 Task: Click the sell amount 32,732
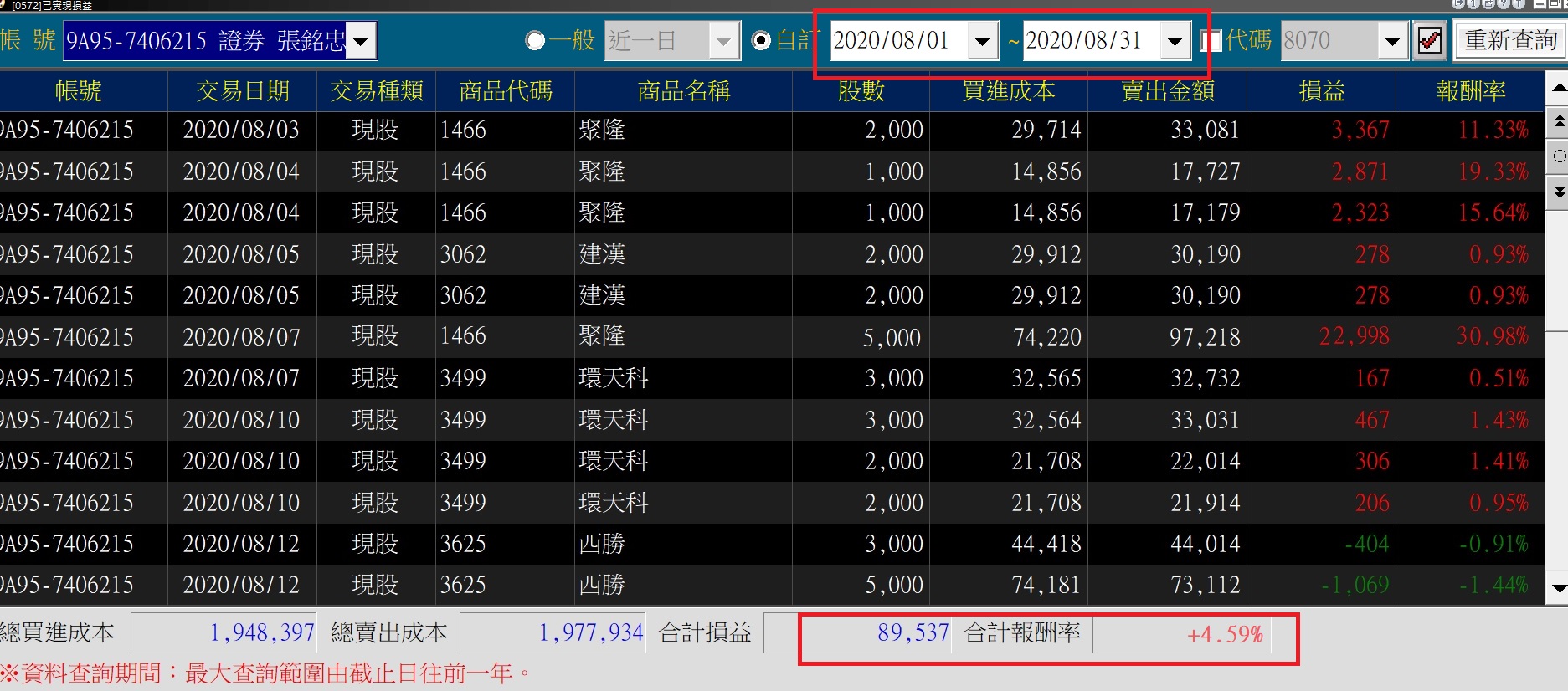click(1206, 378)
